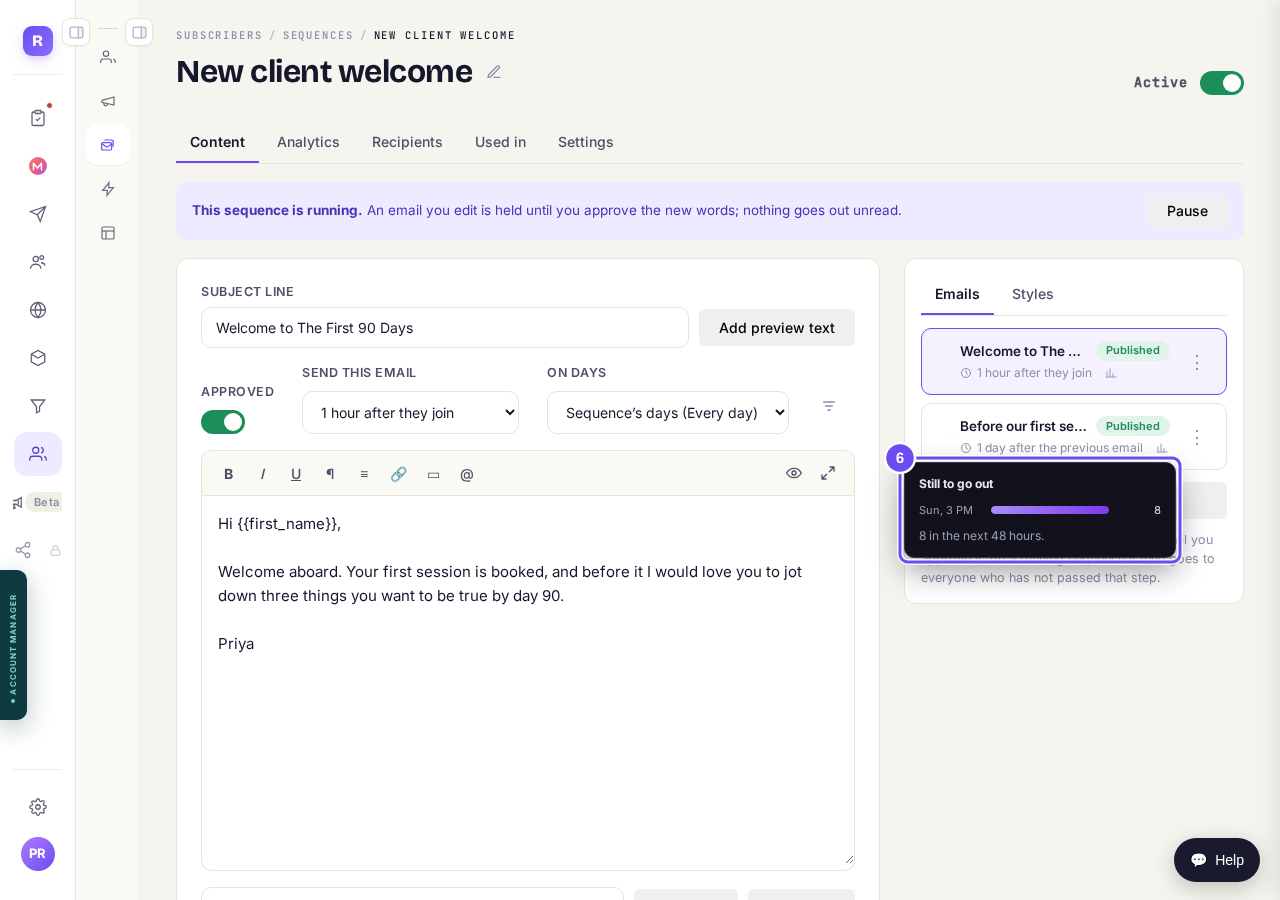Open the Send this email dropdown
Viewport: 1280px width, 900px height.
(x=410, y=413)
